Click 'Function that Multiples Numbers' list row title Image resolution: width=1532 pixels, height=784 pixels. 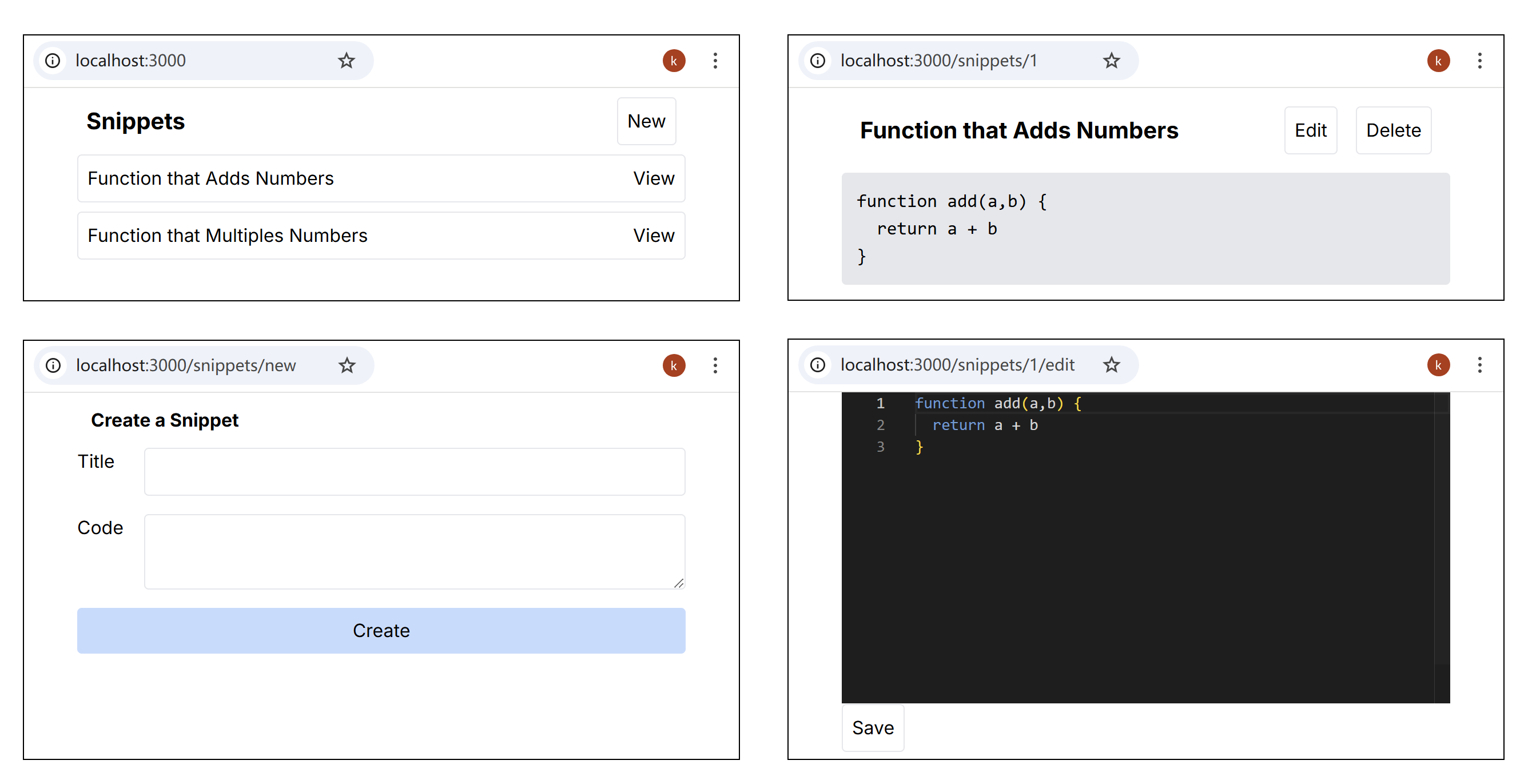click(227, 236)
